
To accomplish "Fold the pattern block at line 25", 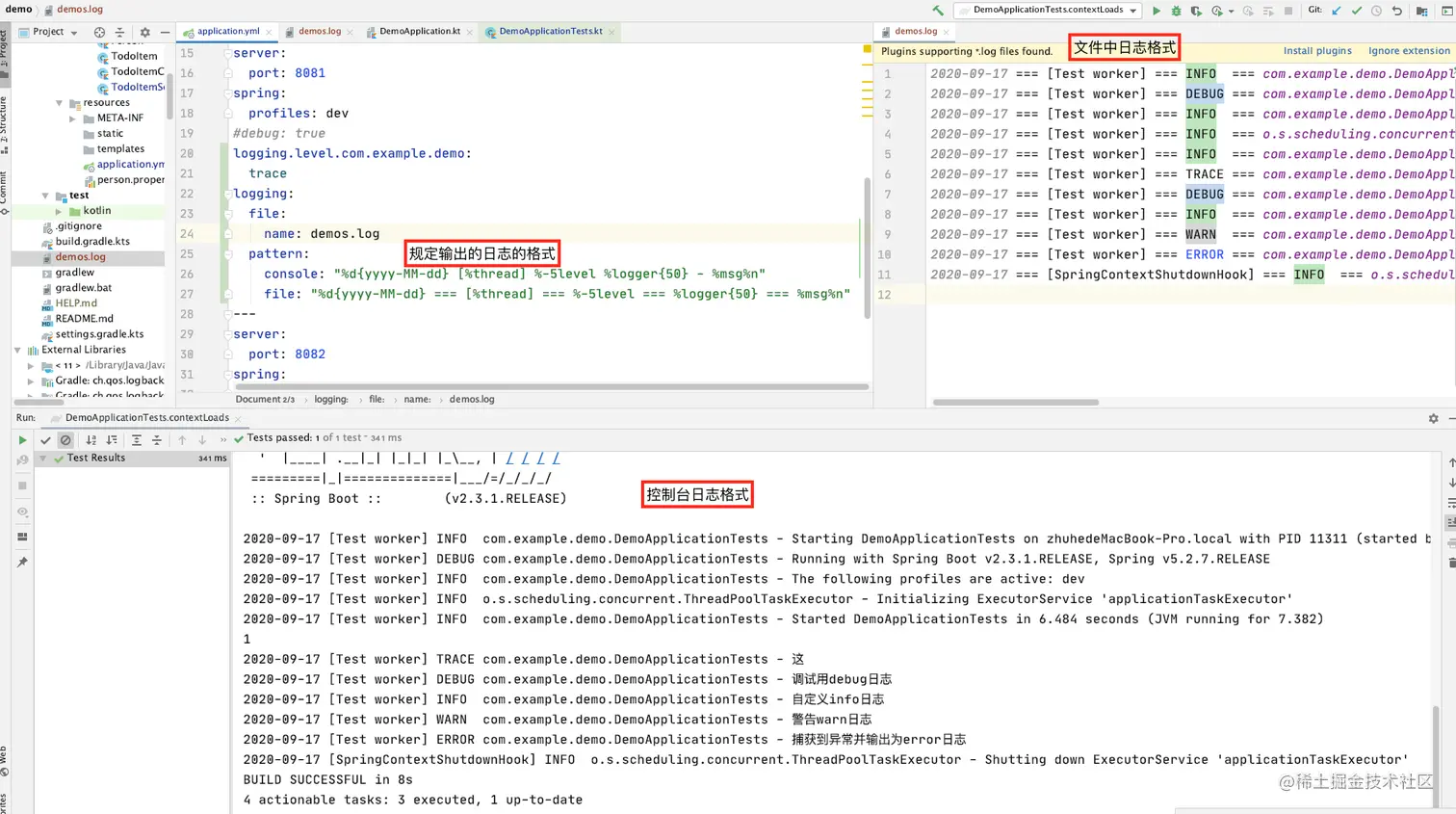I will 228,254.
